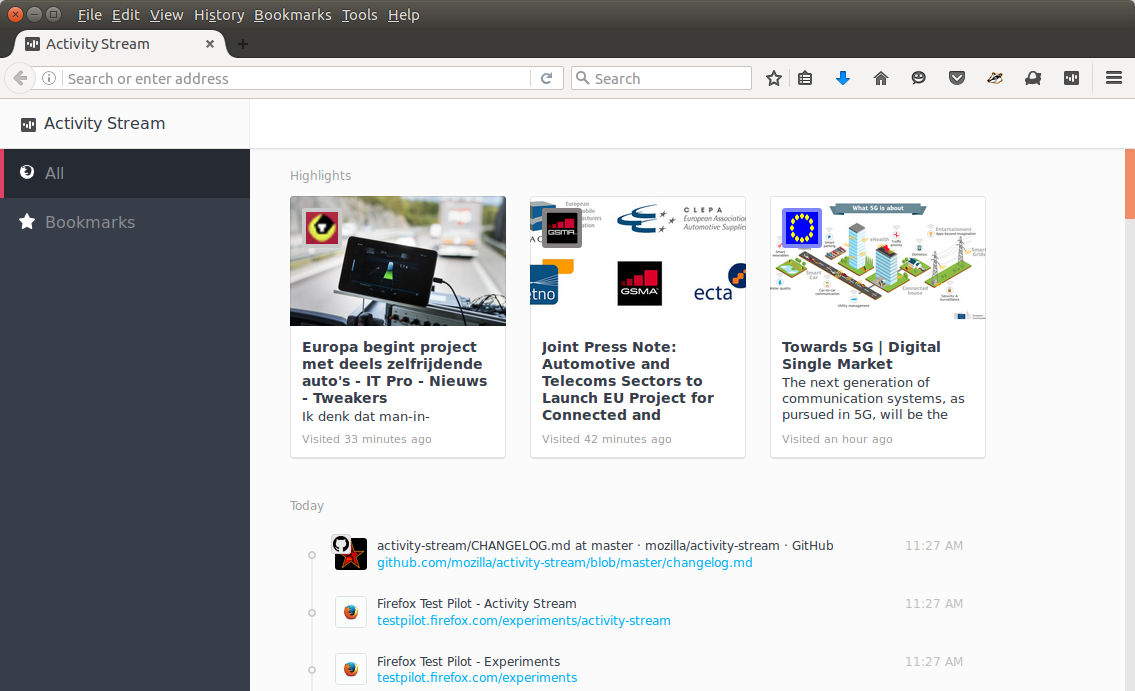Open highlight 'Europa begint project' card image

(x=398, y=261)
